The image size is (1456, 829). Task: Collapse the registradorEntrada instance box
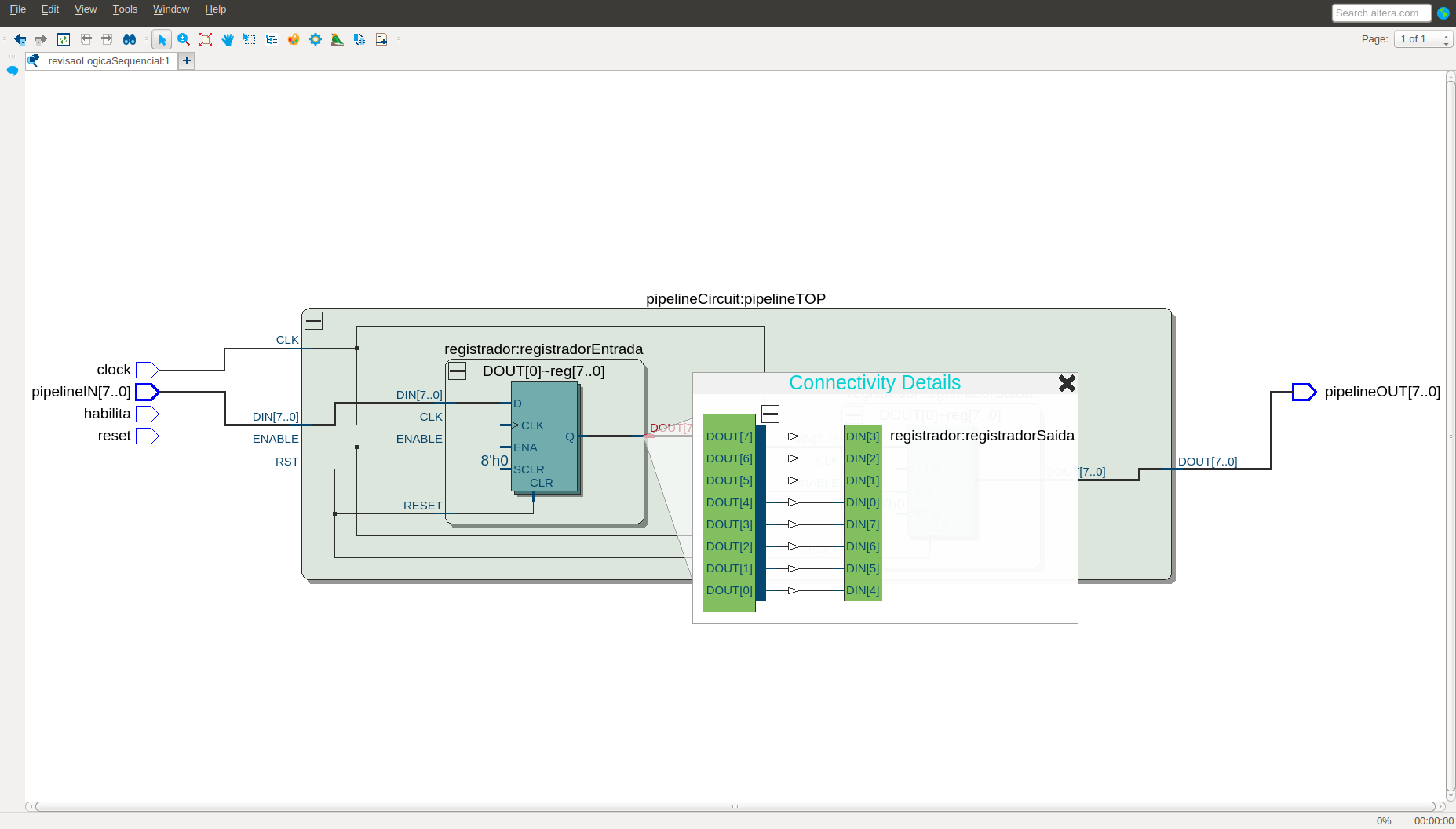click(457, 371)
